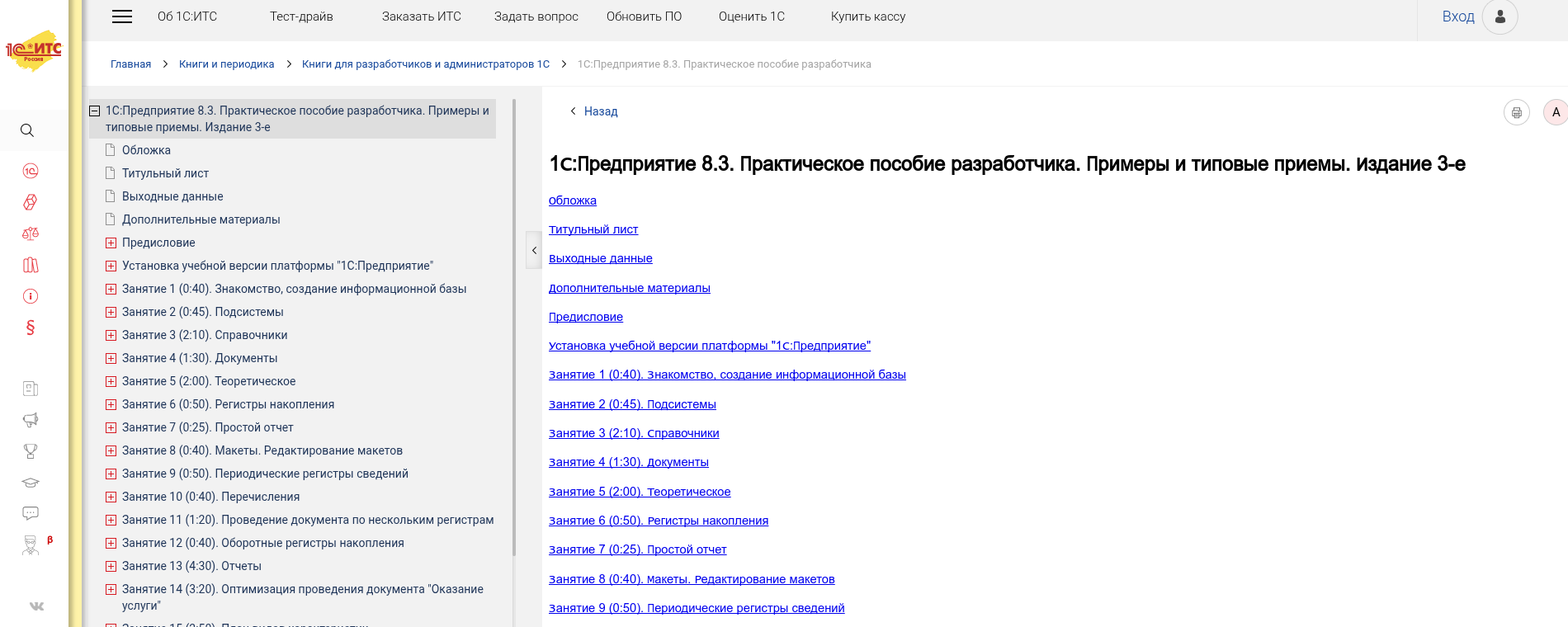Open 'Оценить 1С' menu item
Image resolution: width=1568 pixels, height=627 pixels.
click(x=752, y=16)
